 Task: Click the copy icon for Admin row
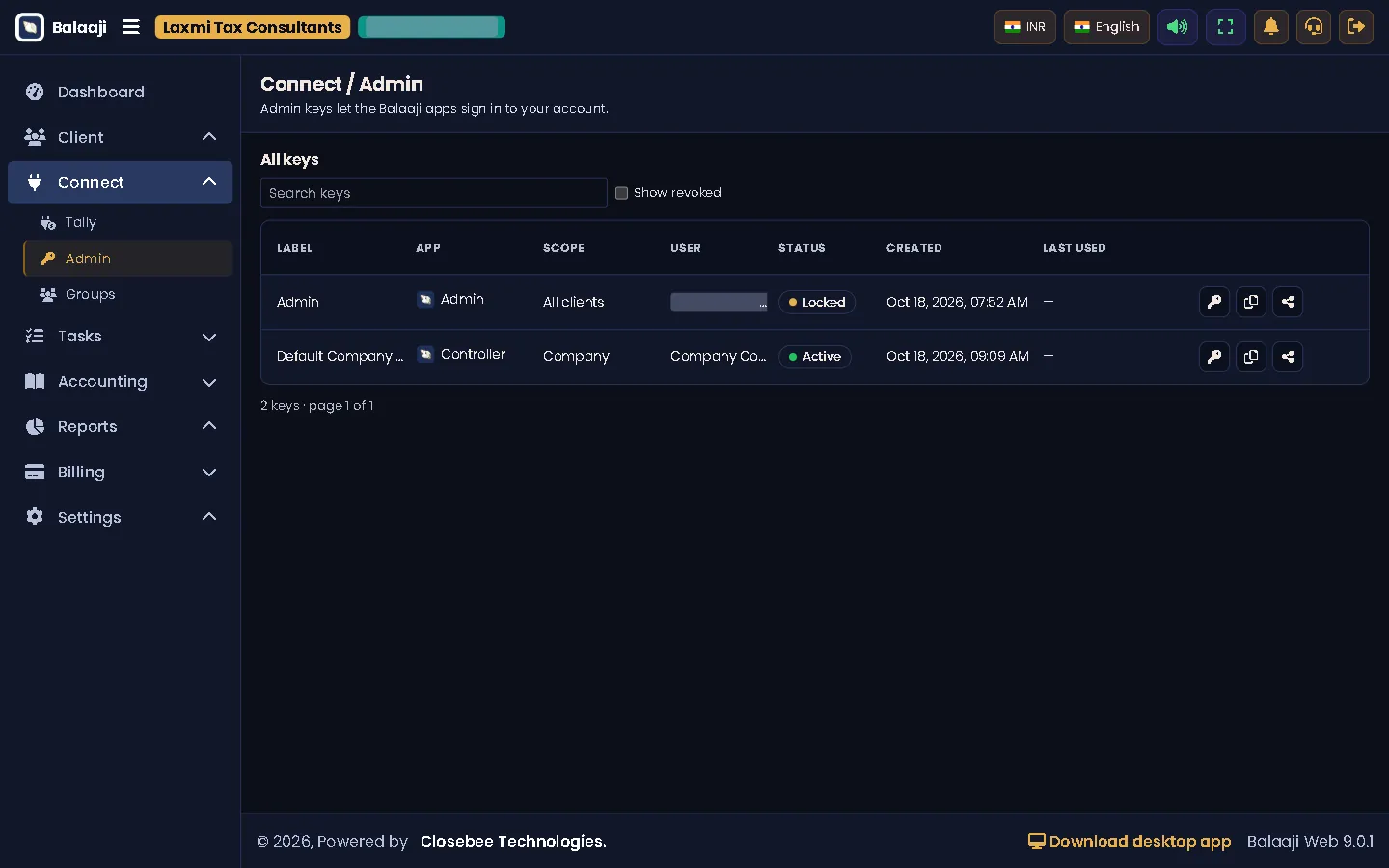(x=1250, y=302)
